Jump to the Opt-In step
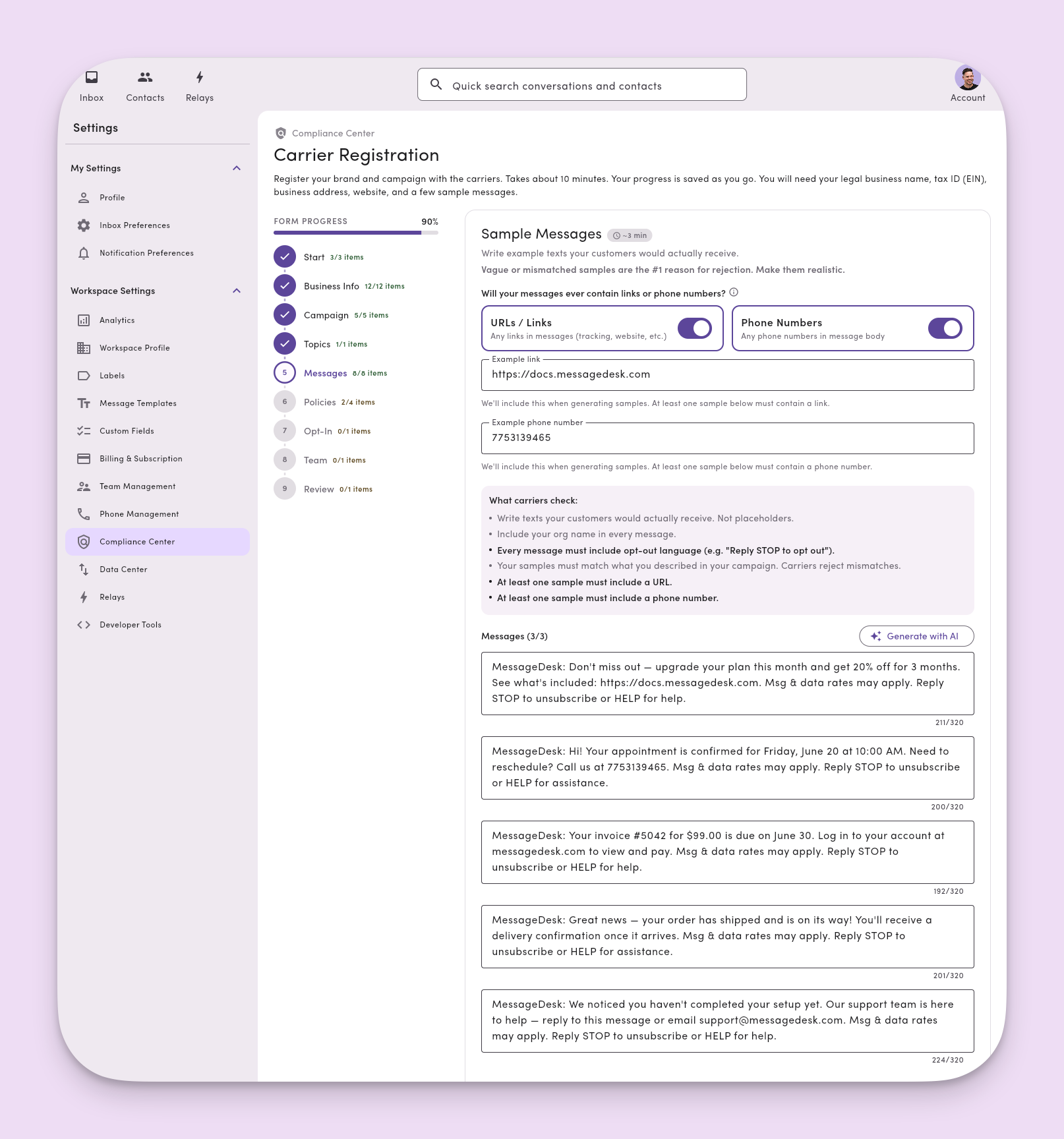This screenshot has width=1064, height=1139. (323, 431)
